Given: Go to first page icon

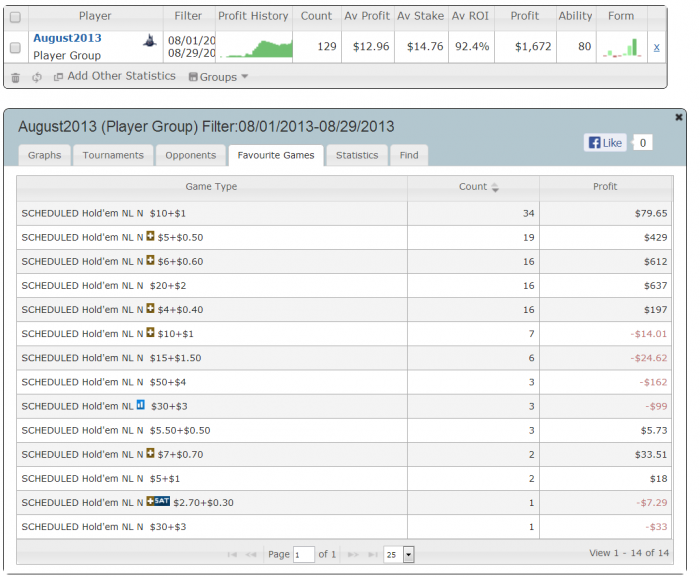Looking at the screenshot, I should pos(232,555).
